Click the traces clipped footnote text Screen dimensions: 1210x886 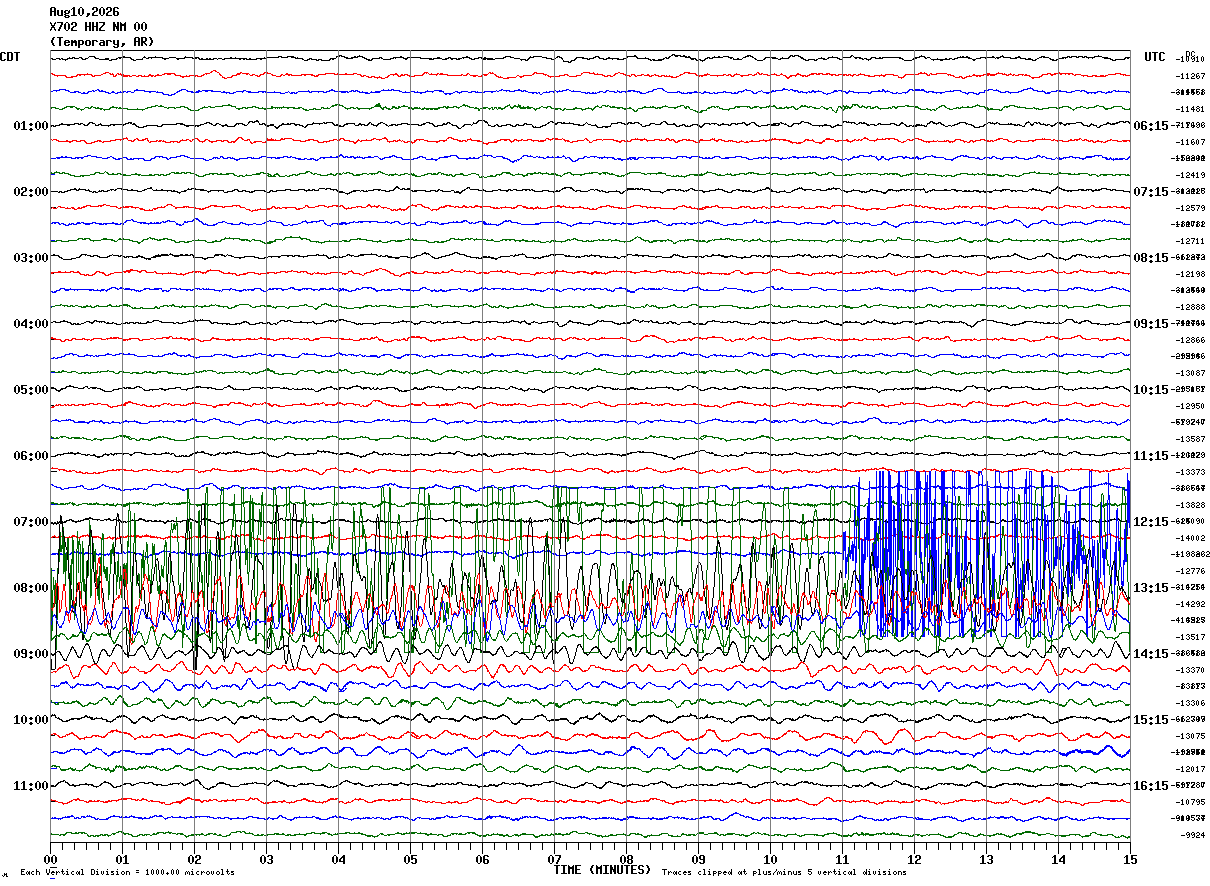tap(784, 872)
